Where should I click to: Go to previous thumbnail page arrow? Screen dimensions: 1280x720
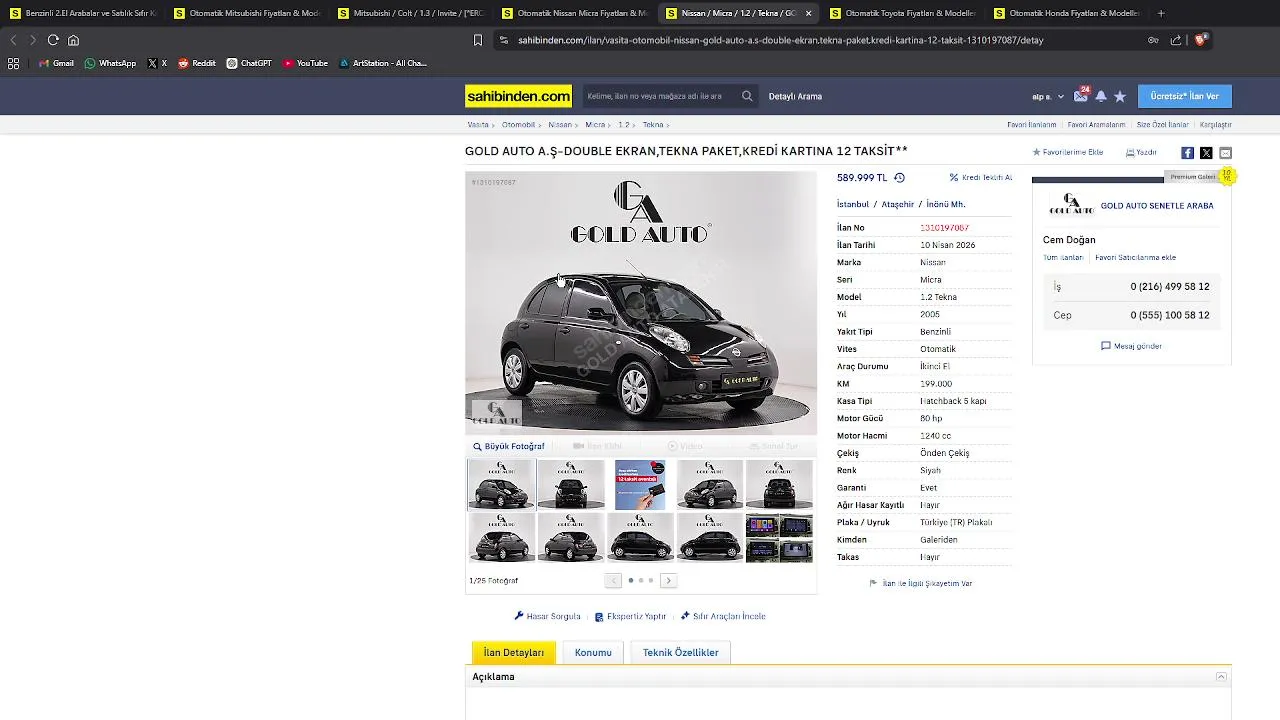point(614,580)
